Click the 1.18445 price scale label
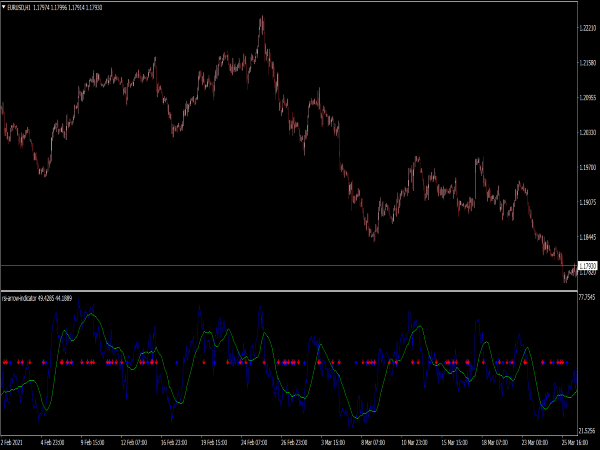 click(588, 237)
